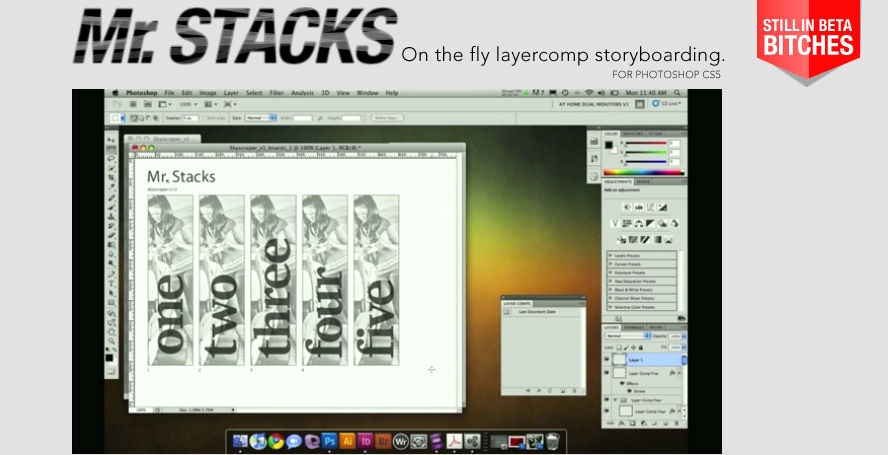Viewport: 888px width, 455px height.
Task: Select the Move tool in the toolbox
Action: tap(111, 139)
